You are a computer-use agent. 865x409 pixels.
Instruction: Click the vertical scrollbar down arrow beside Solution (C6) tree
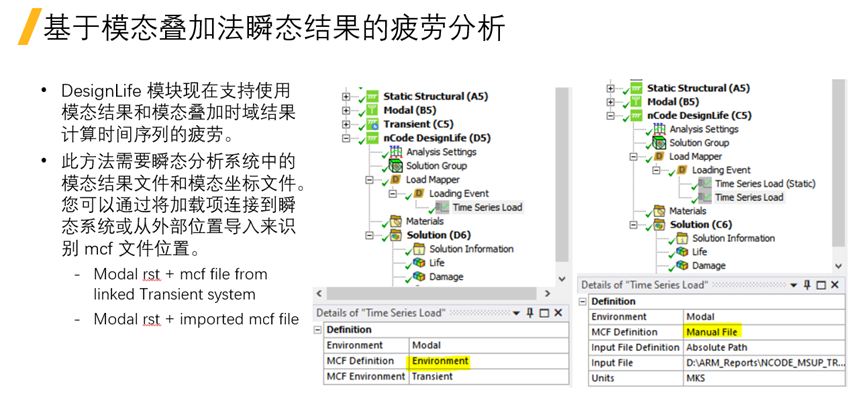(x=839, y=266)
